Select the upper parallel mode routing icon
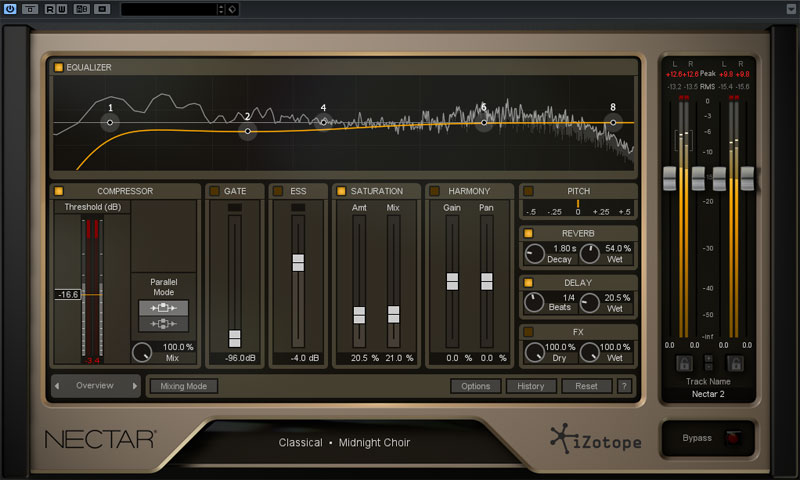Screen dimensions: 800x480 tap(163, 308)
